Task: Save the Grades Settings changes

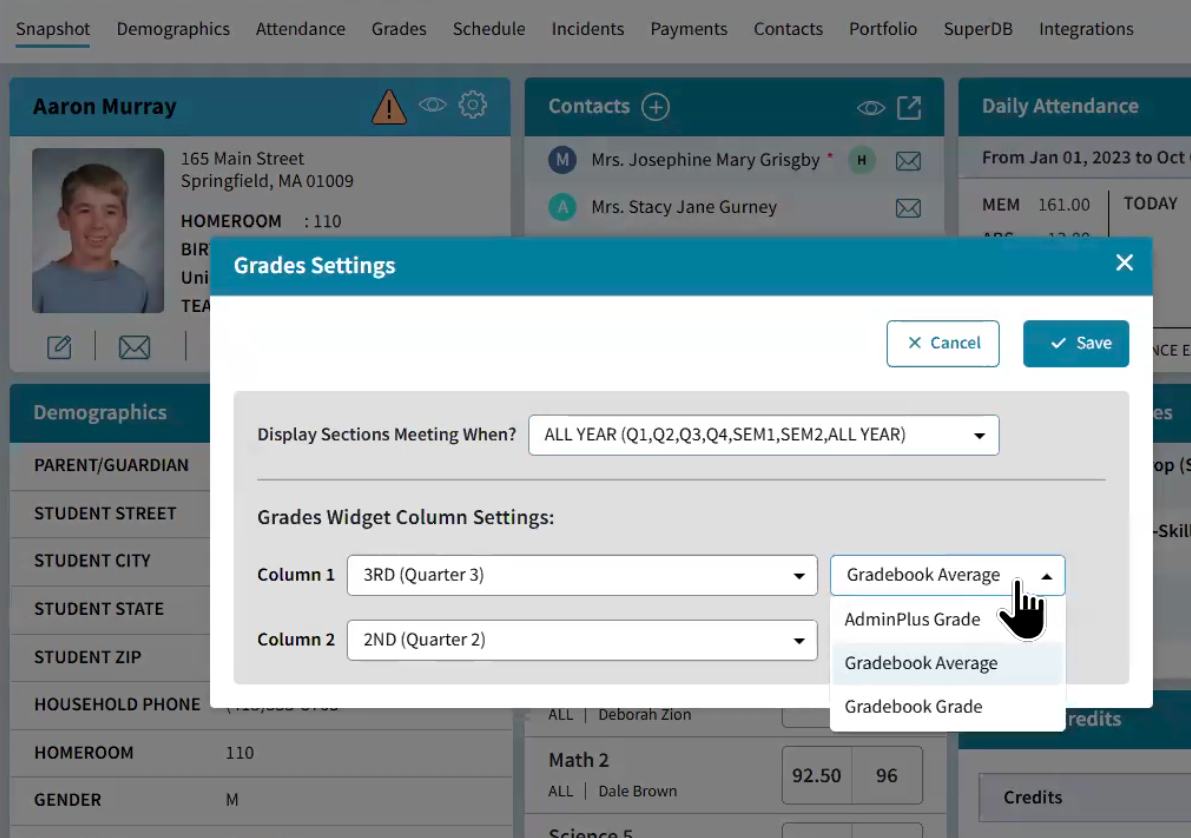Action: click(1076, 343)
